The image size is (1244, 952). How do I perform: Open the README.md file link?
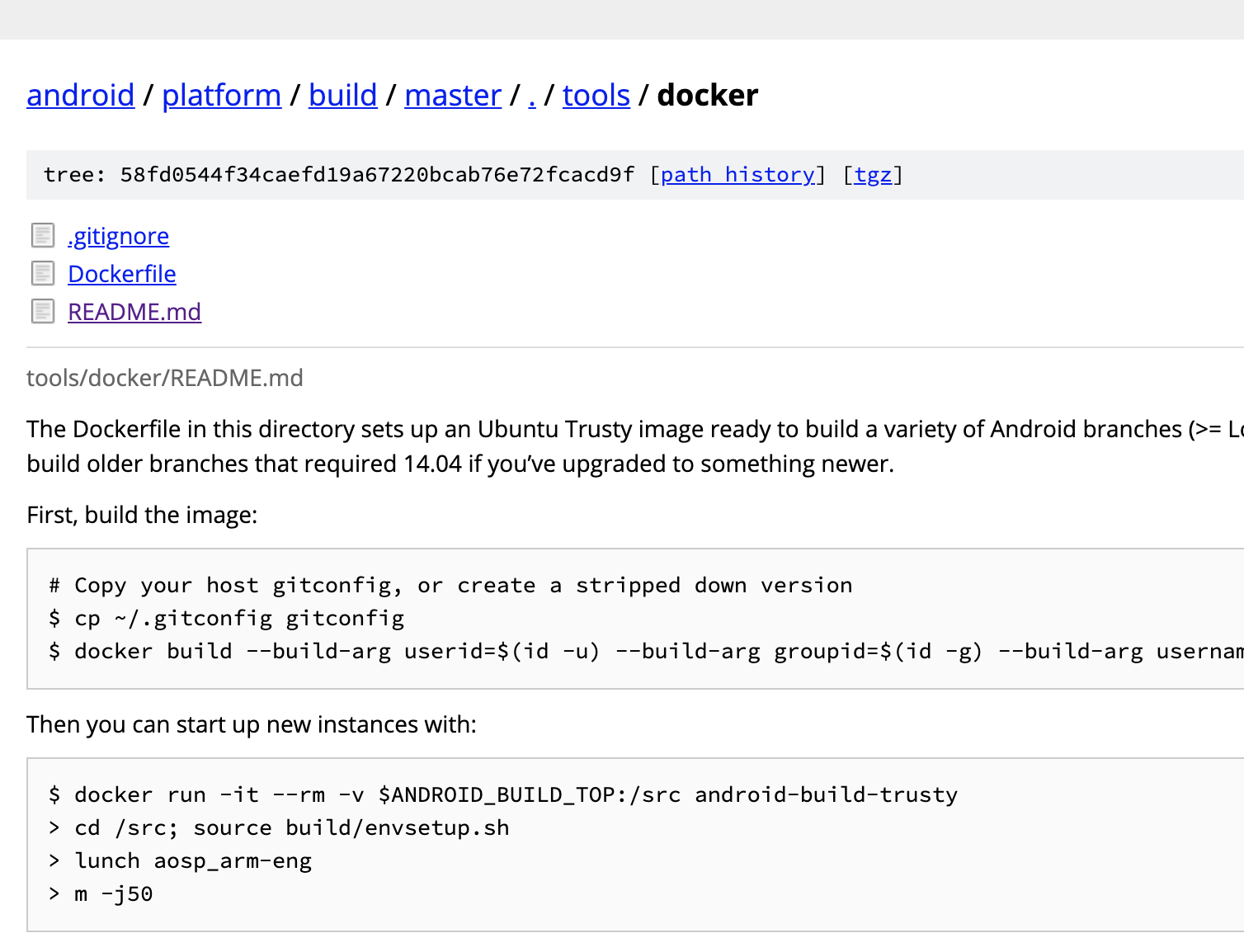(134, 312)
